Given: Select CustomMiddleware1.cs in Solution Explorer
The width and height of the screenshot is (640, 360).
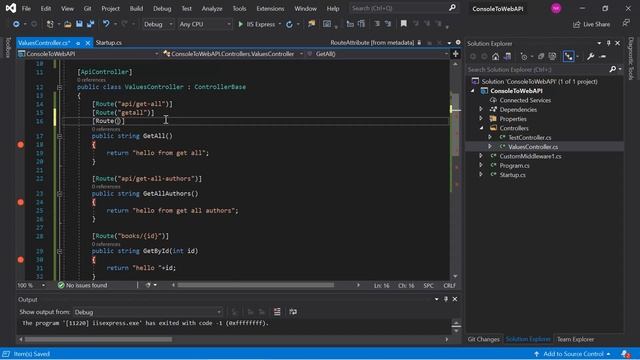Looking at the screenshot, I should [530, 156].
